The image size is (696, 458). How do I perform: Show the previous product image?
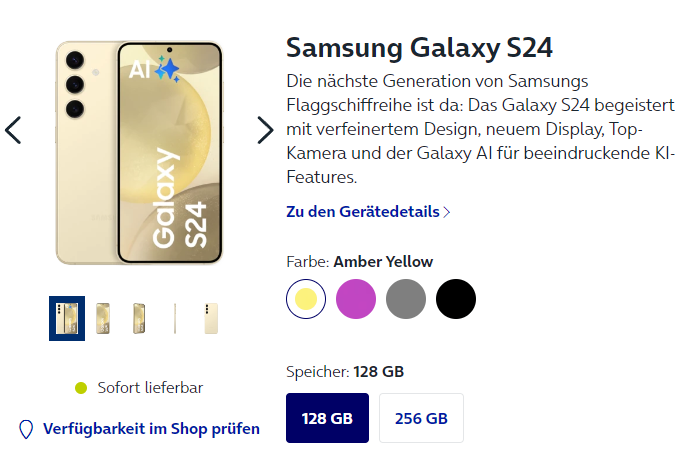click(x=13, y=130)
